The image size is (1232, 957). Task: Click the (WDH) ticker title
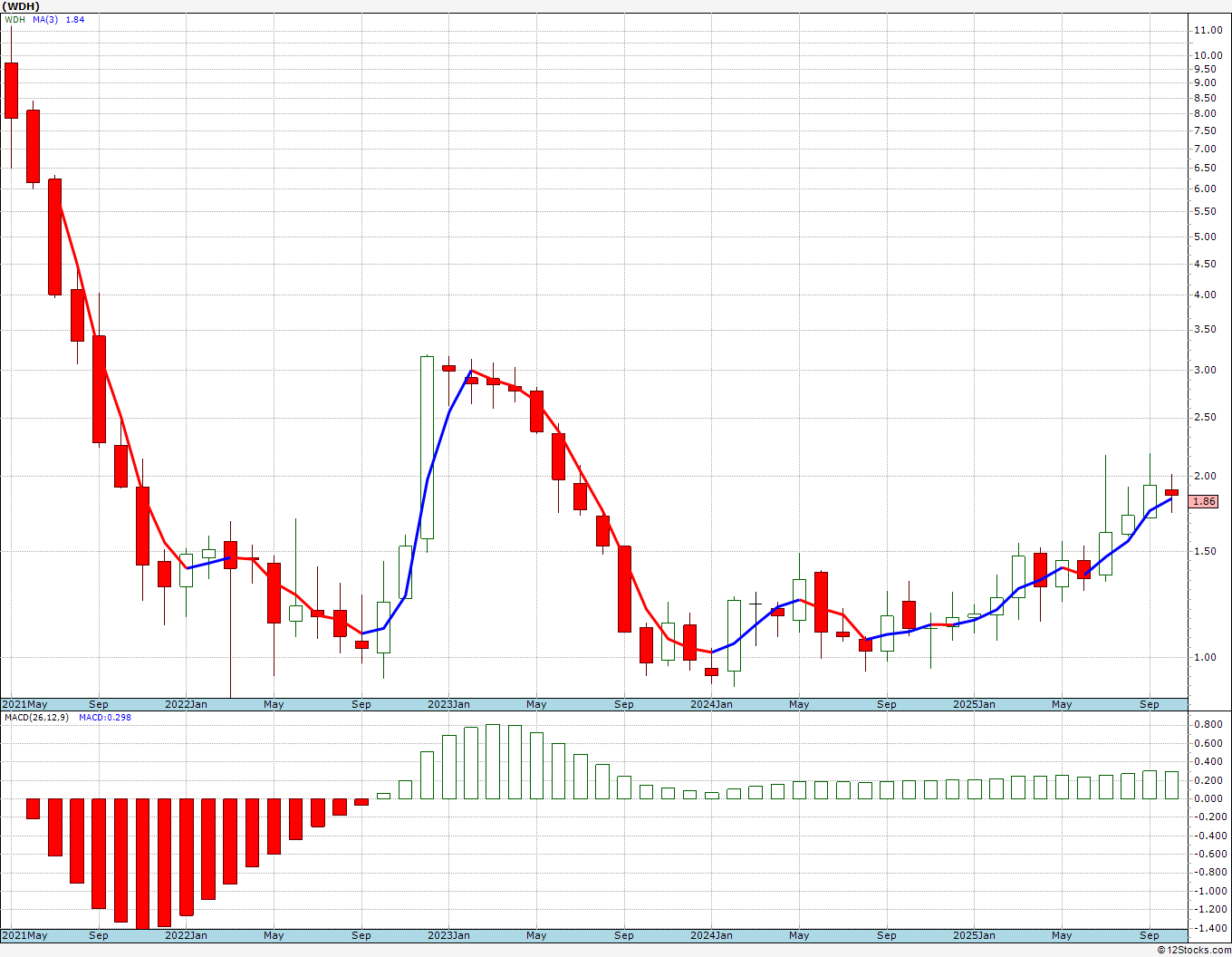point(21,6)
